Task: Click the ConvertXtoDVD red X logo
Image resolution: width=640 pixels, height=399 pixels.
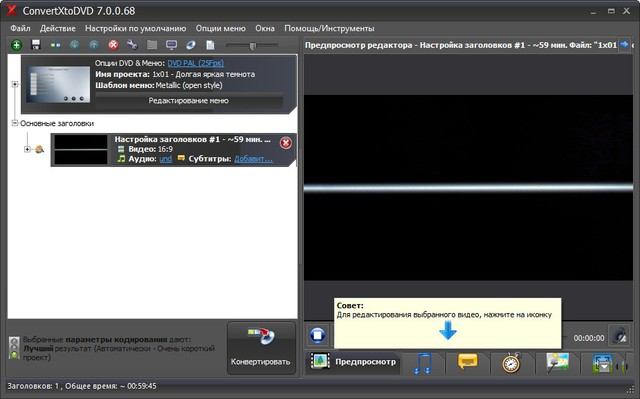Action: point(11,11)
